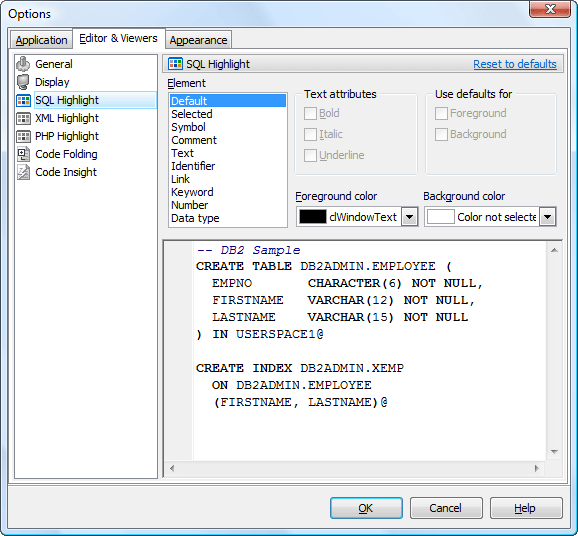Switch to the Application tab
578x536 pixels.
coord(41,40)
